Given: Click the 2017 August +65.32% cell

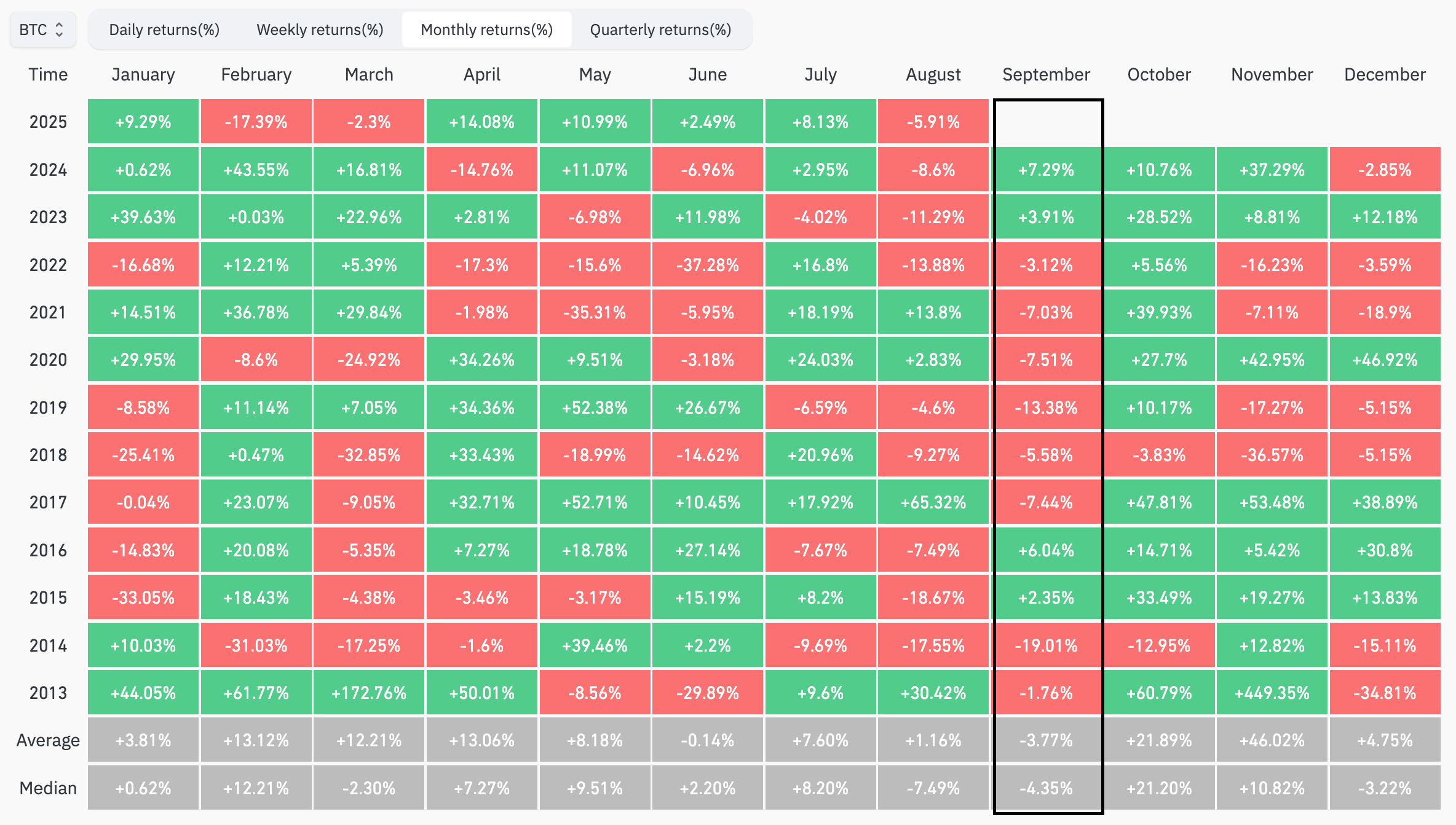Looking at the screenshot, I should 933,502.
